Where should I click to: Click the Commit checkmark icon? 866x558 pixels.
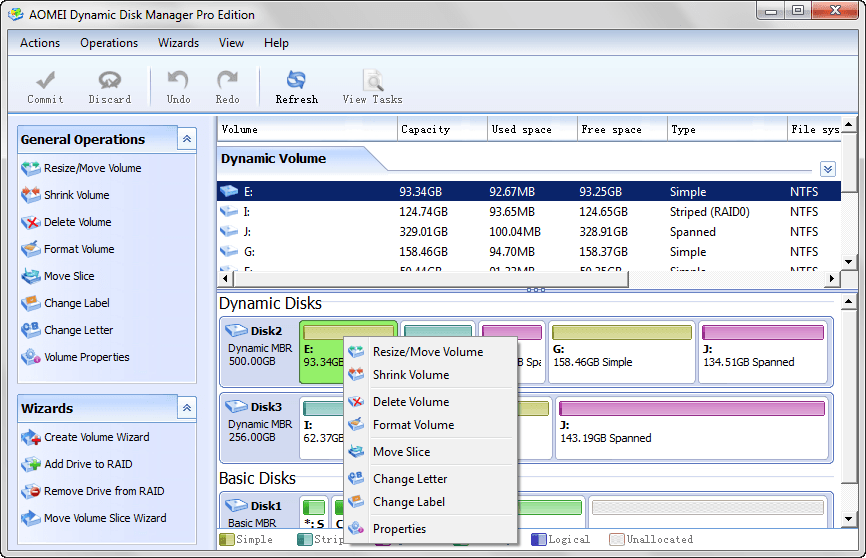45,81
